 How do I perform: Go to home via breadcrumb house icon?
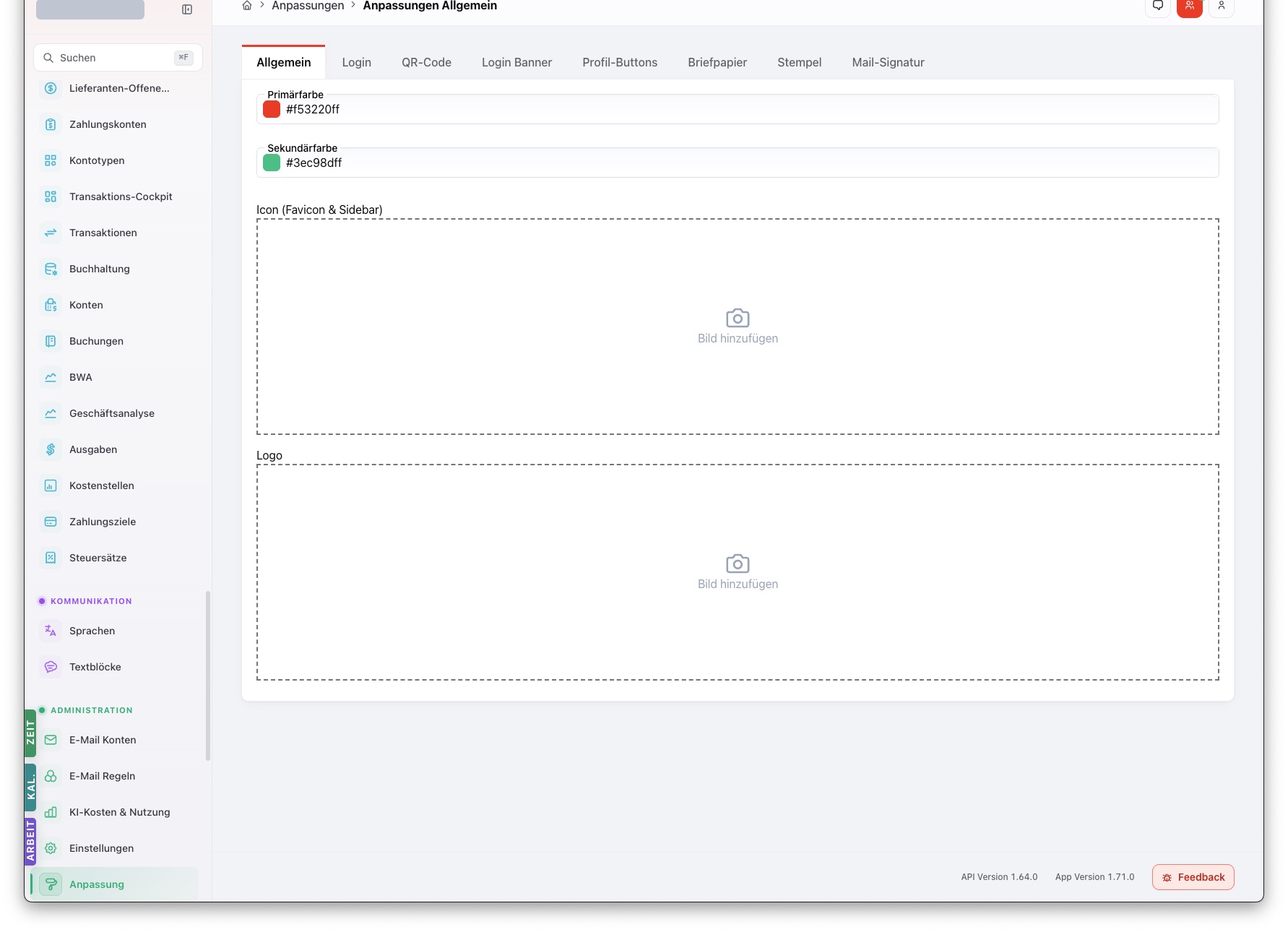pos(247,6)
